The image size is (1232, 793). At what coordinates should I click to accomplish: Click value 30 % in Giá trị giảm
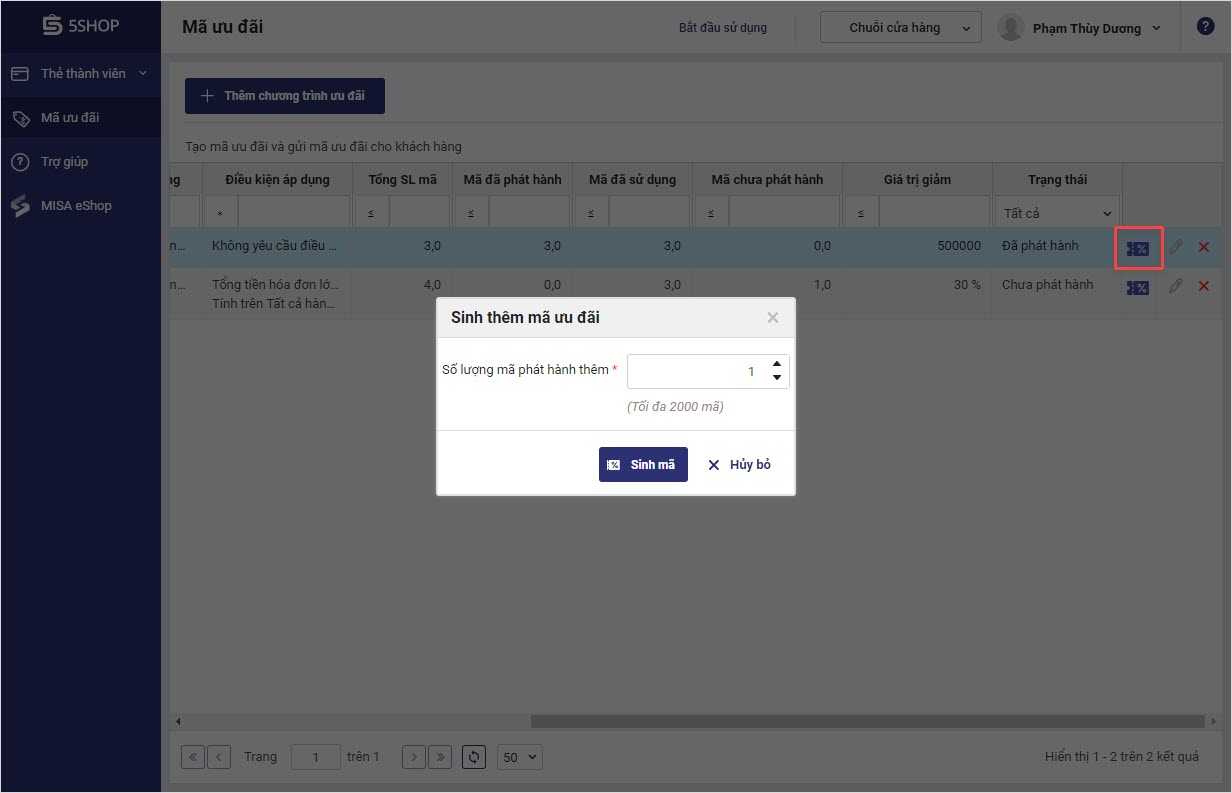tap(966, 285)
